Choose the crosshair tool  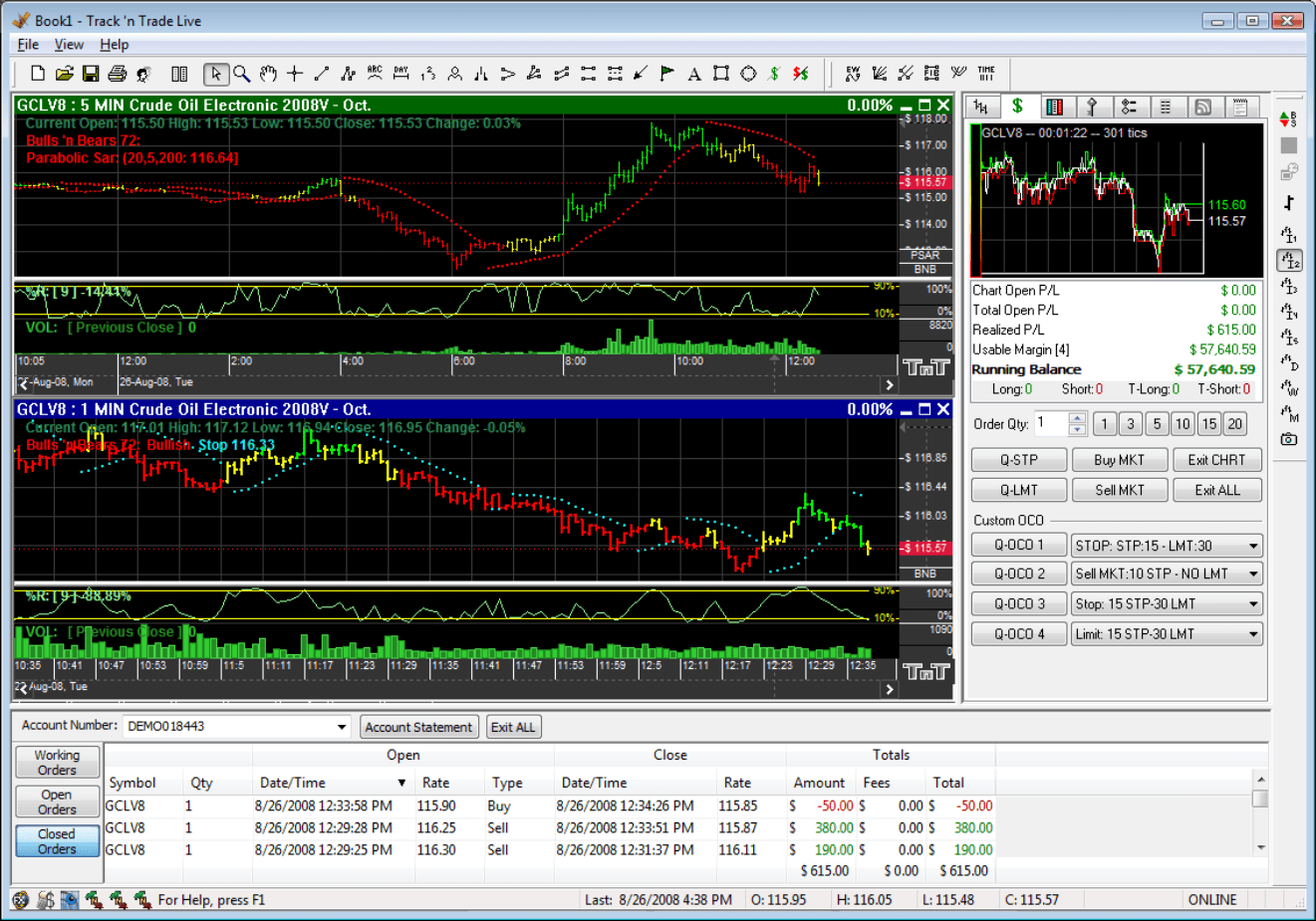(295, 74)
